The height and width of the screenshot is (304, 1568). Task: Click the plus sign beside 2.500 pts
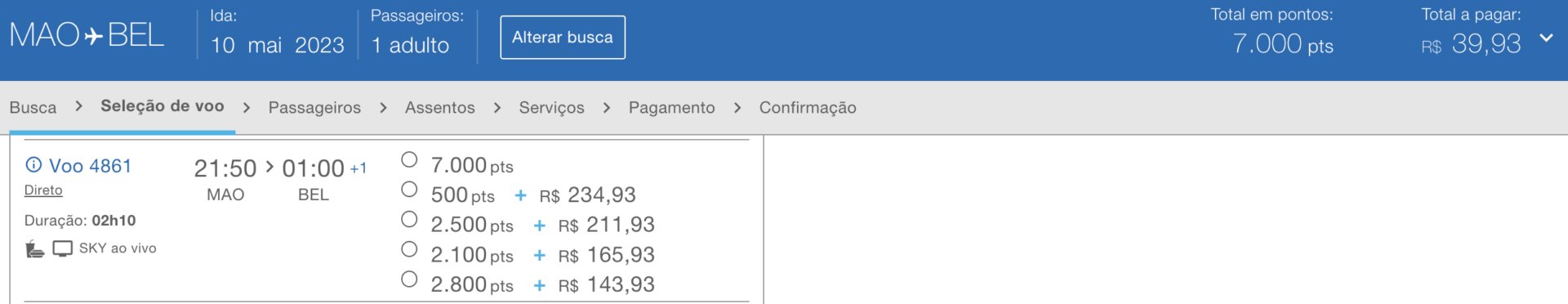tap(539, 226)
